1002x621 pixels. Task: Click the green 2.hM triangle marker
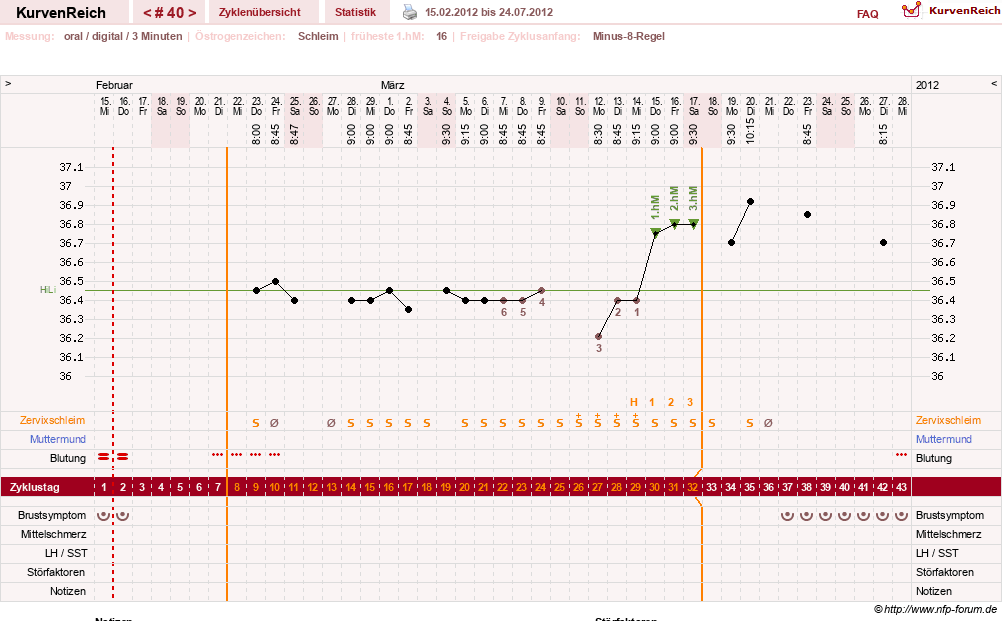(674, 223)
